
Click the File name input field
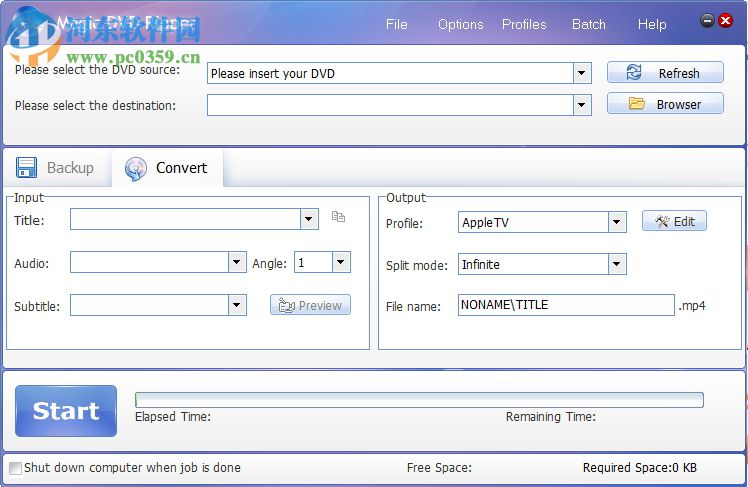pyautogui.click(x=566, y=305)
